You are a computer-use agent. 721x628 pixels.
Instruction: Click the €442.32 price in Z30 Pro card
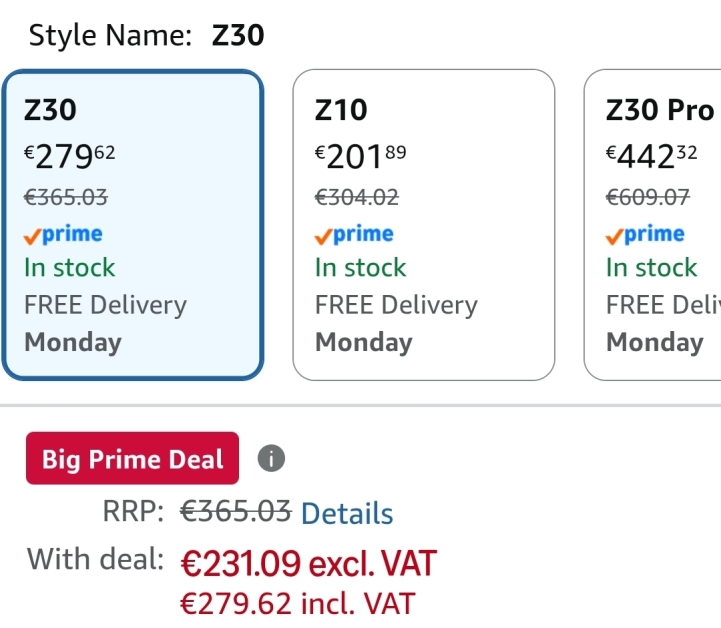[x=652, y=156]
